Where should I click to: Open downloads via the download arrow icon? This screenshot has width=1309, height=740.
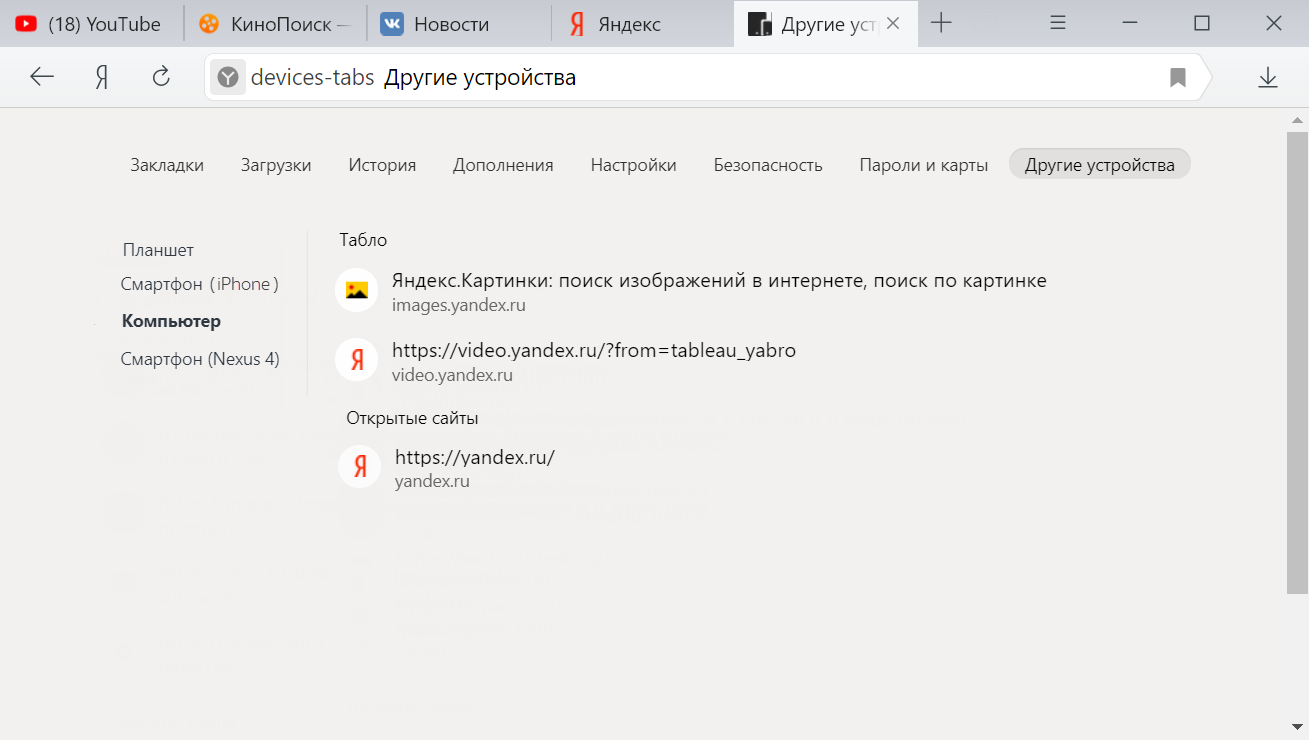pyautogui.click(x=1268, y=77)
